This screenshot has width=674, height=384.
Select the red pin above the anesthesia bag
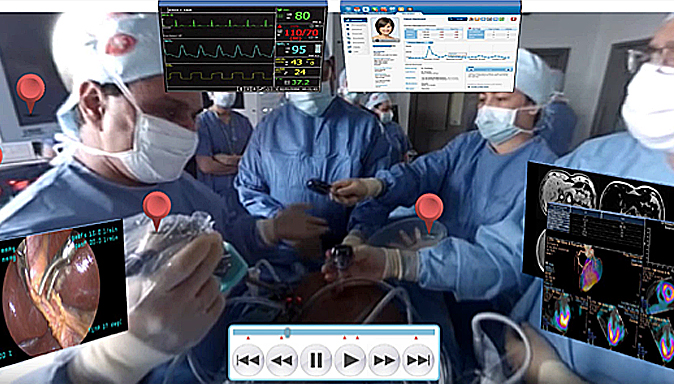[156, 209]
